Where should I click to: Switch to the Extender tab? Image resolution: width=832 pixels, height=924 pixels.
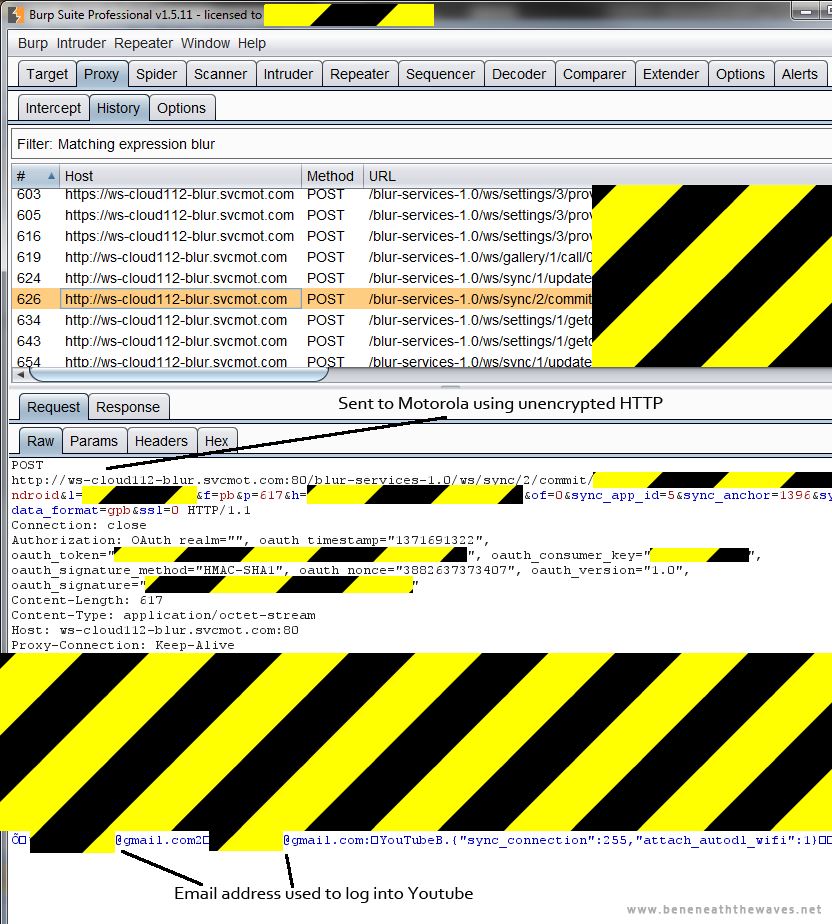click(x=671, y=74)
